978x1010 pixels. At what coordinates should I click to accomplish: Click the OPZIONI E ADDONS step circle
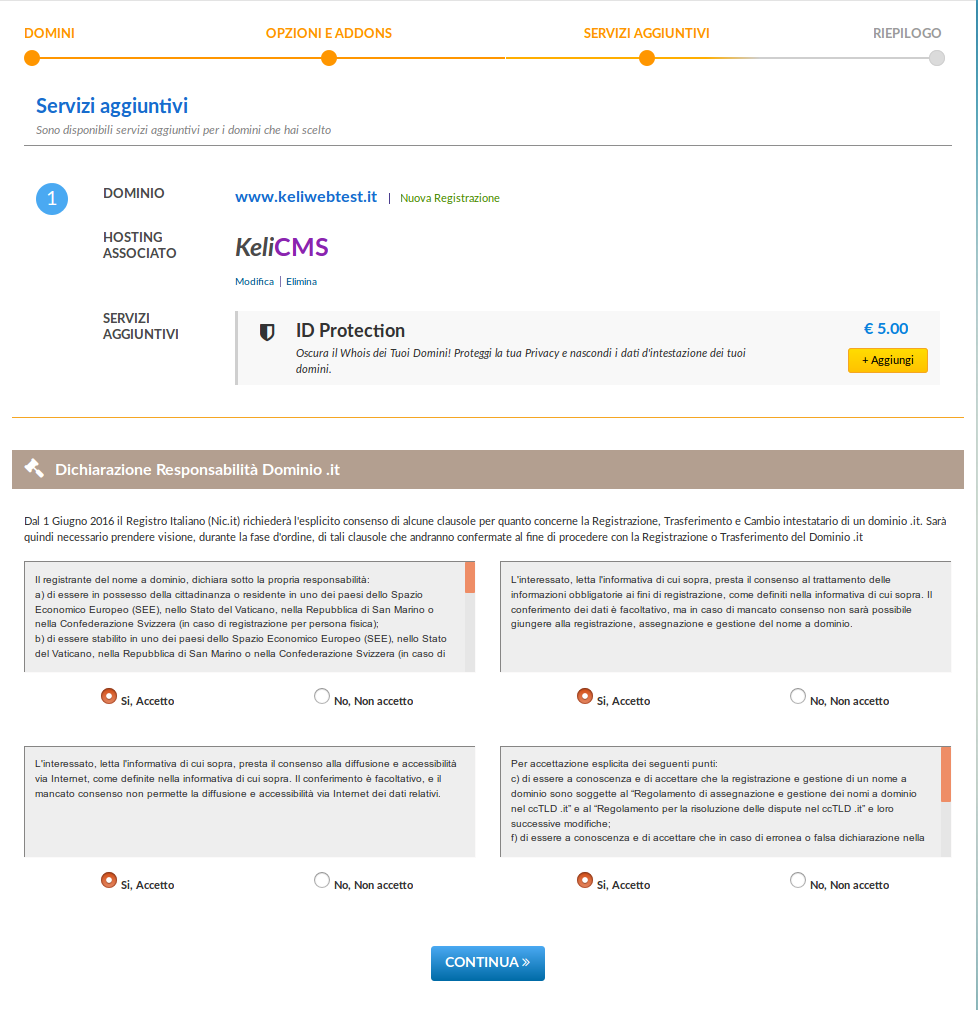(x=329, y=59)
